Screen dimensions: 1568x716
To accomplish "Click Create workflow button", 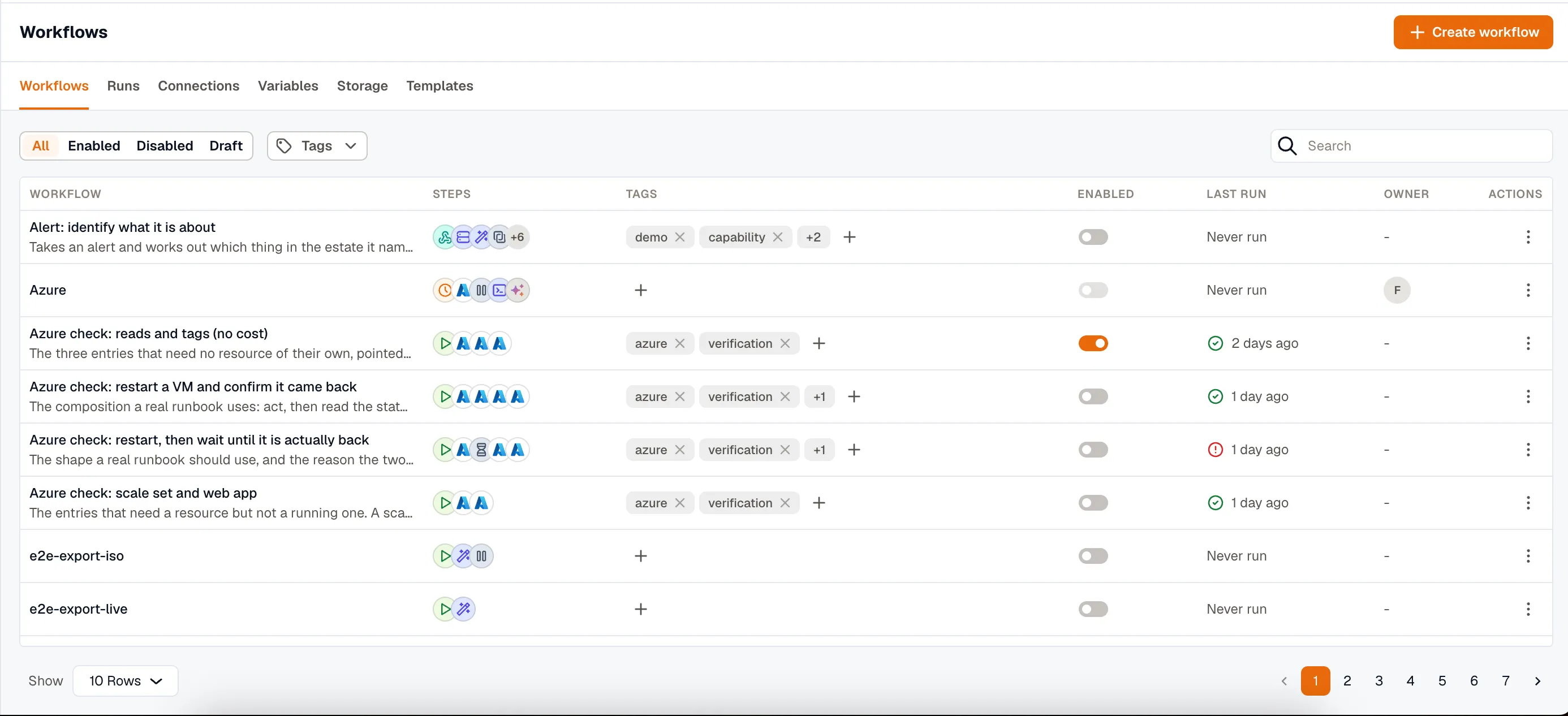I will pos(1473,32).
